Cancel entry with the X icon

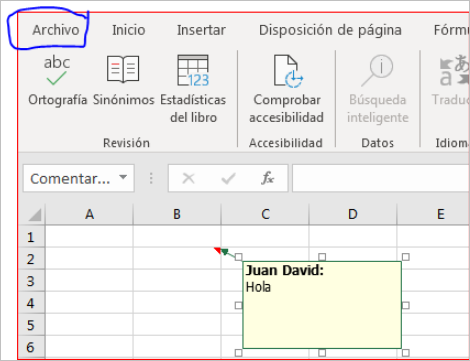[x=188, y=178]
